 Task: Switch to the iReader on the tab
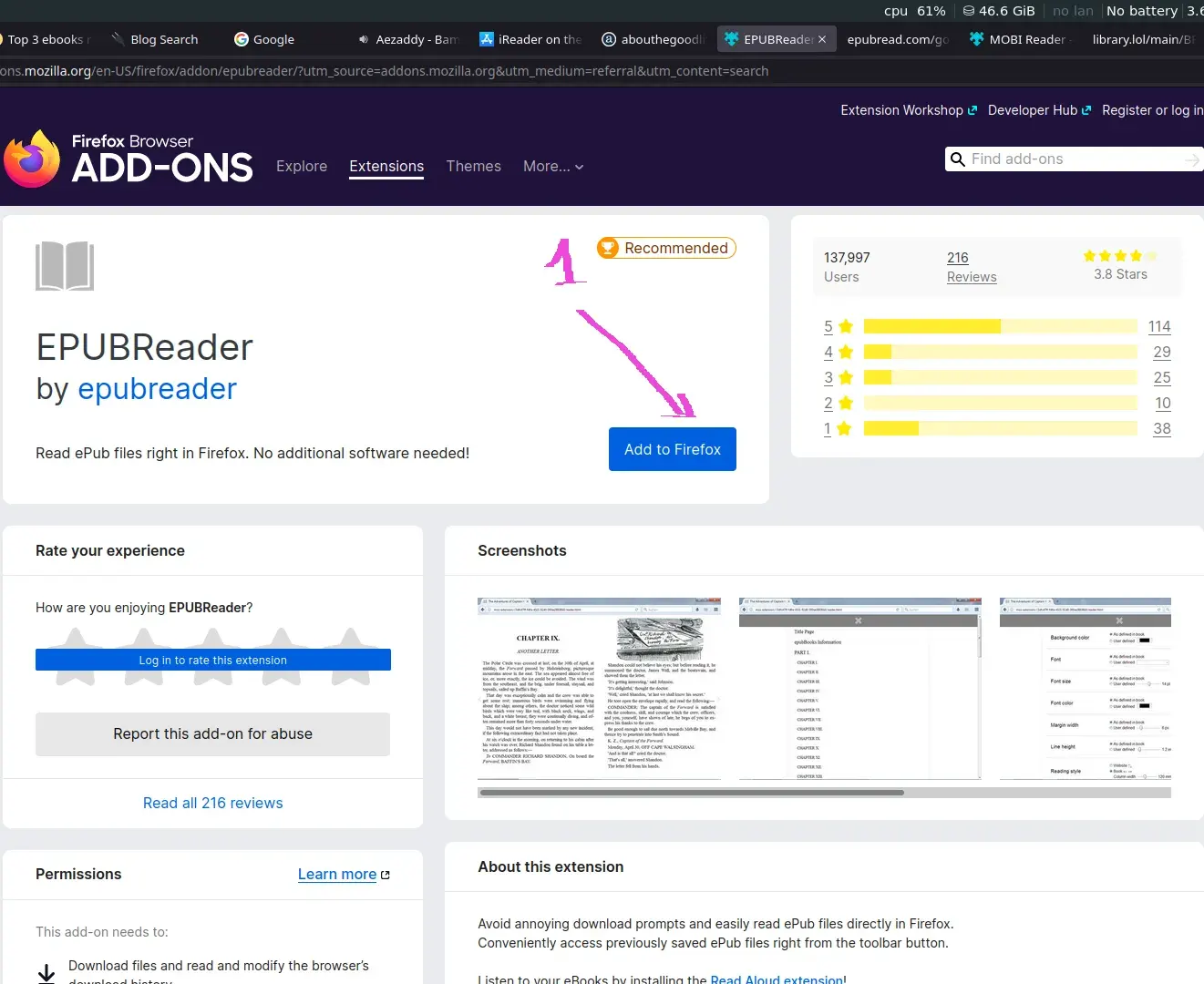[531, 39]
